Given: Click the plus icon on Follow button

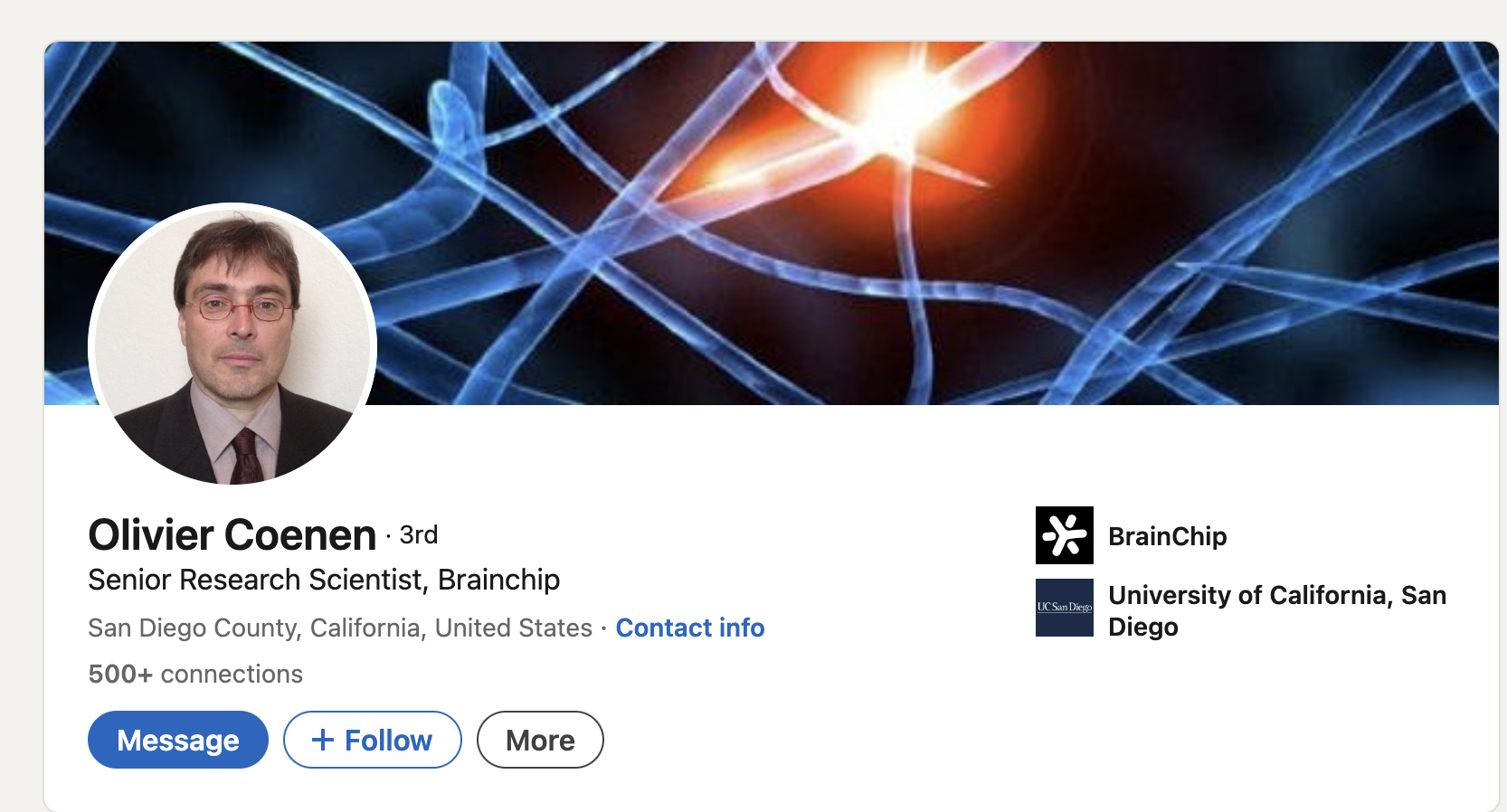Looking at the screenshot, I should [x=322, y=740].
